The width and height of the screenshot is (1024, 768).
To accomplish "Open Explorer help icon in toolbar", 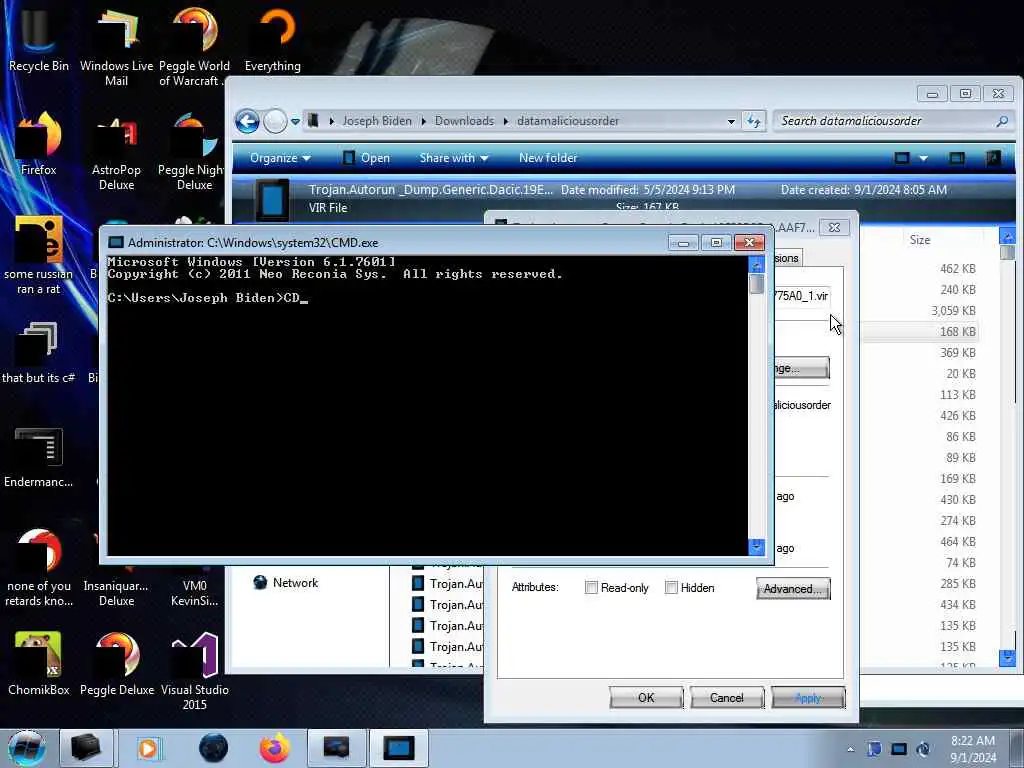I will [993, 158].
